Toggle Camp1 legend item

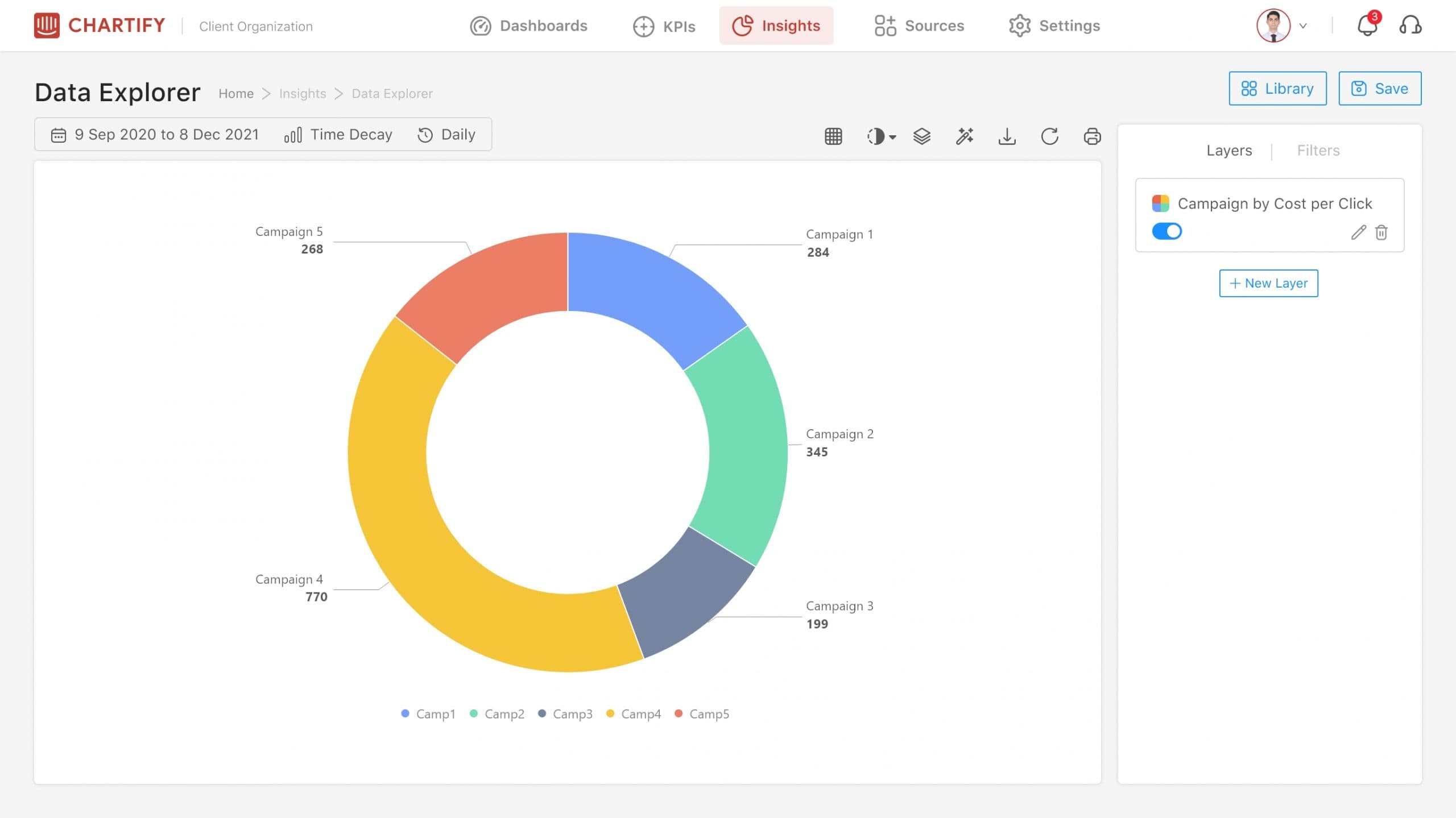click(428, 714)
